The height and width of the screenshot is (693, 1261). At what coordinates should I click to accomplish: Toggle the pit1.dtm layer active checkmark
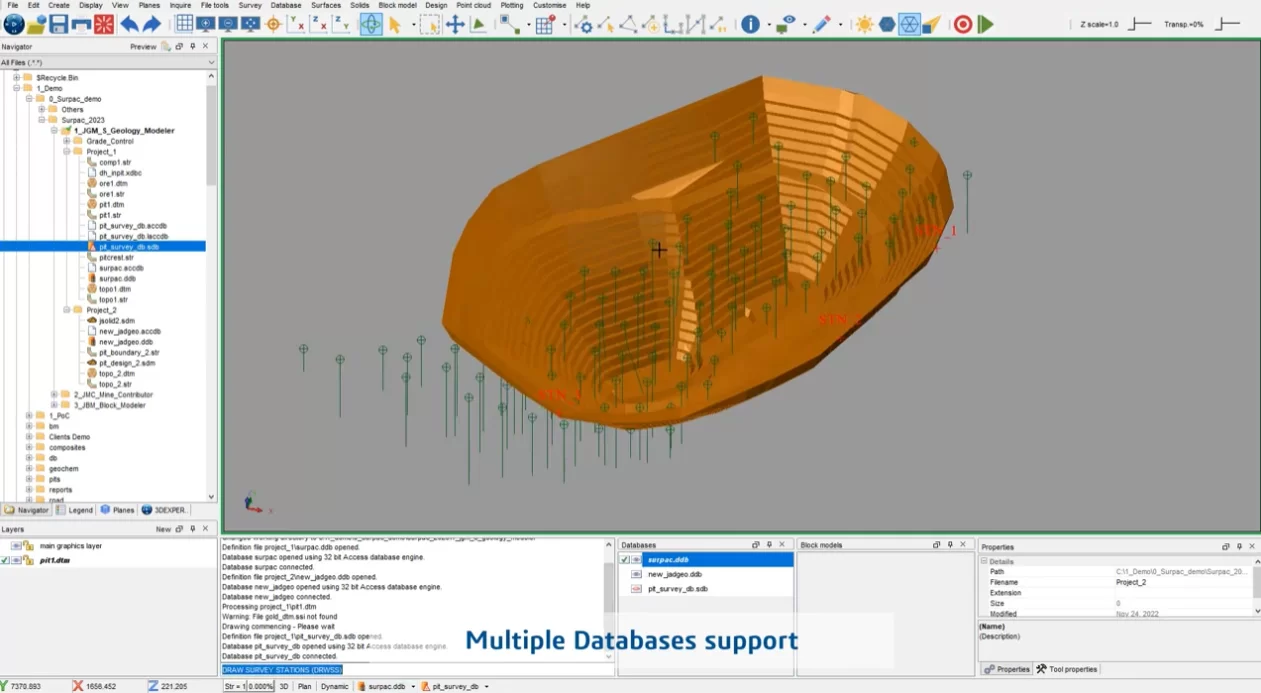tap(5, 561)
